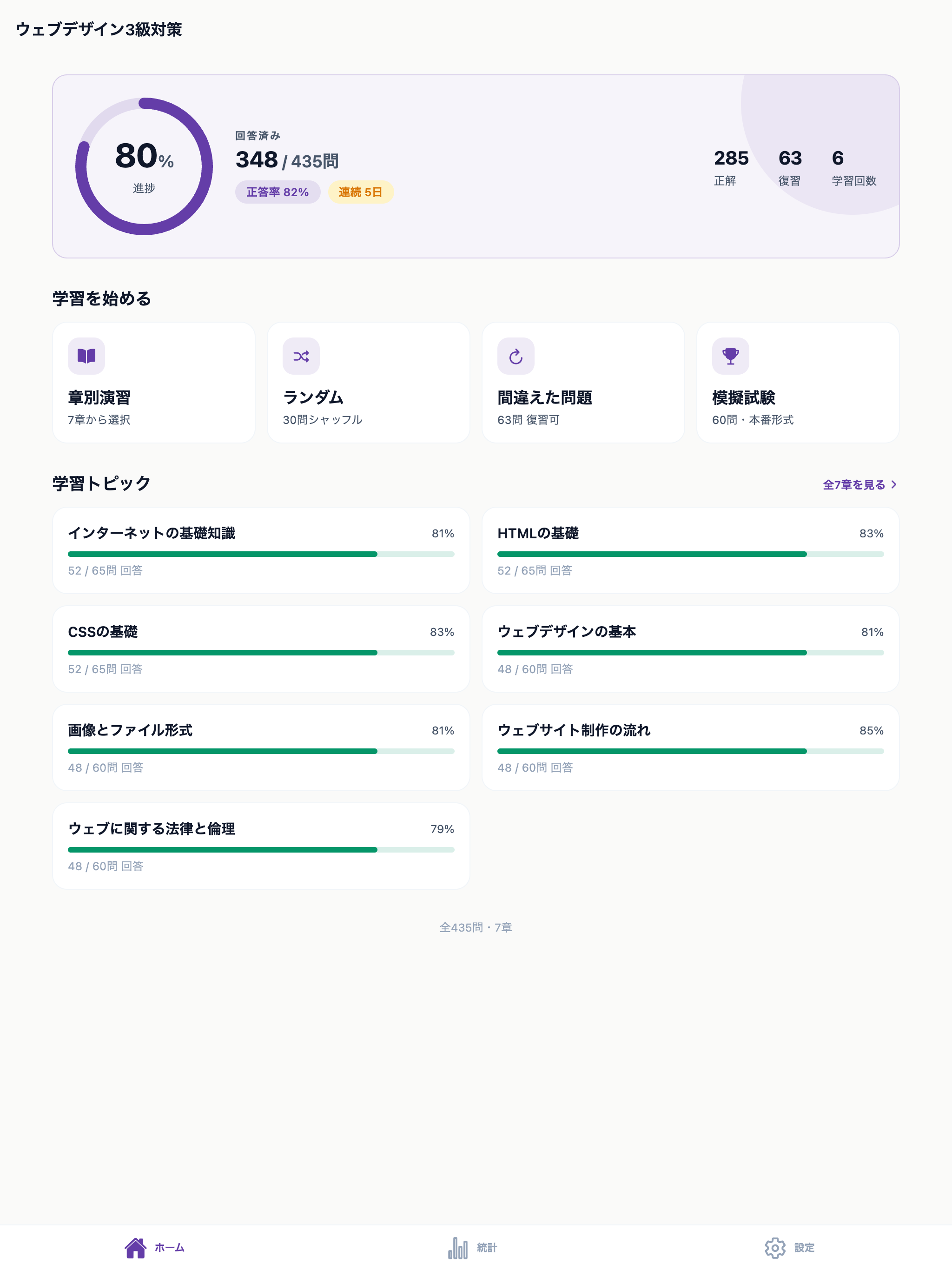Click the 学習トピック section heading
952x1270 pixels.
[x=101, y=483]
